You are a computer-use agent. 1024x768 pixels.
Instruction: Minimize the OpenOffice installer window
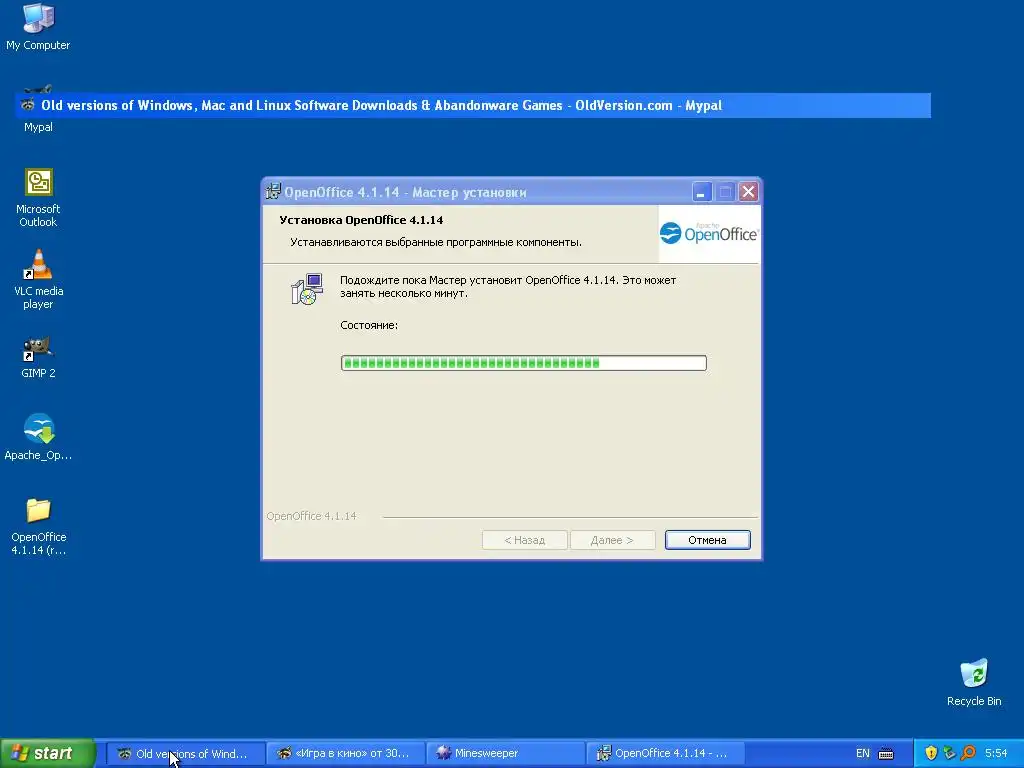click(x=702, y=191)
